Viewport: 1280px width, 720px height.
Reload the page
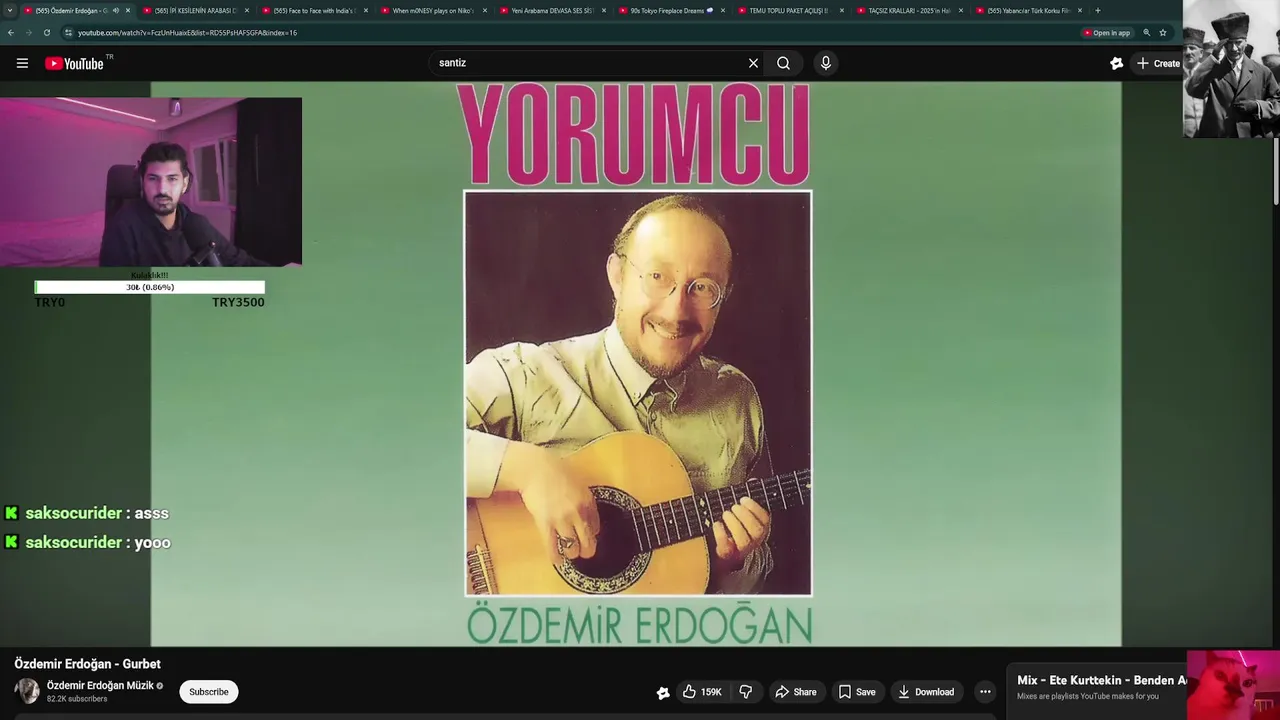pyautogui.click(x=46, y=32)
